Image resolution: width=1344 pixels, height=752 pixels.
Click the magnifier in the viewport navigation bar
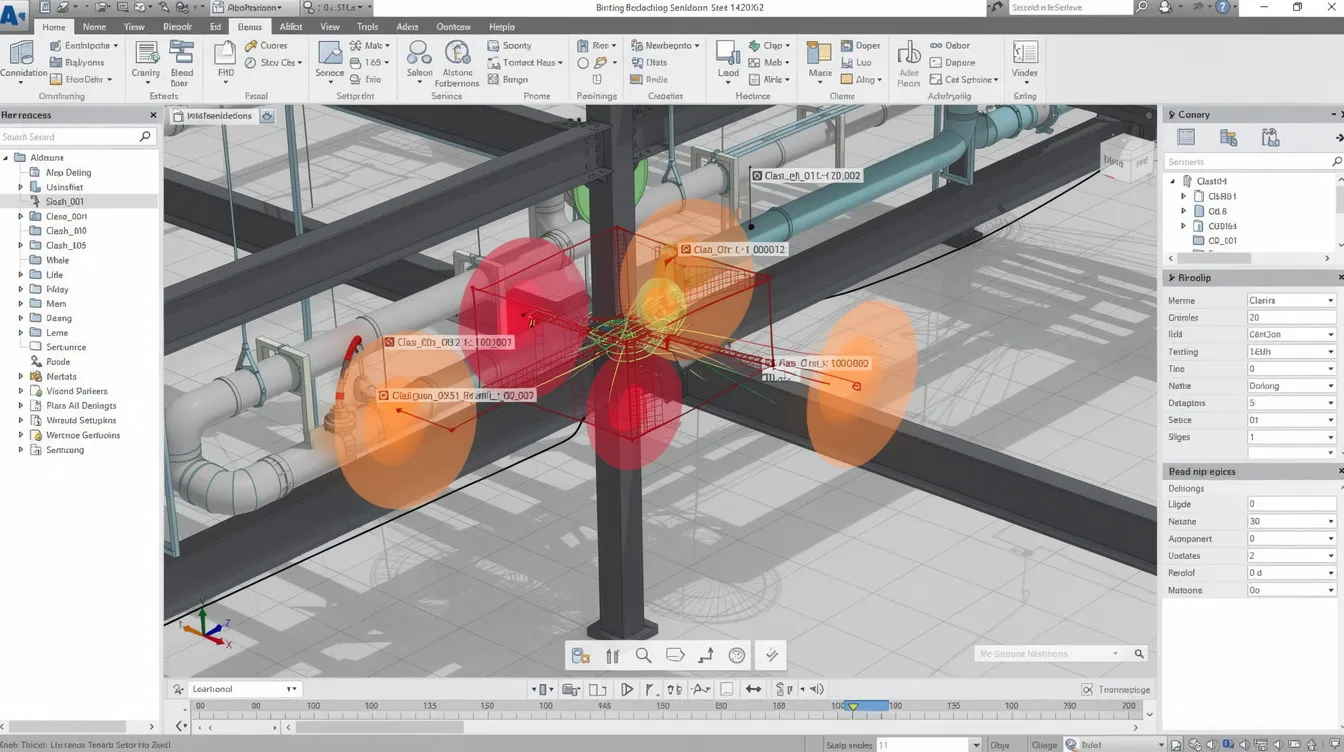[x=644, y=656]
